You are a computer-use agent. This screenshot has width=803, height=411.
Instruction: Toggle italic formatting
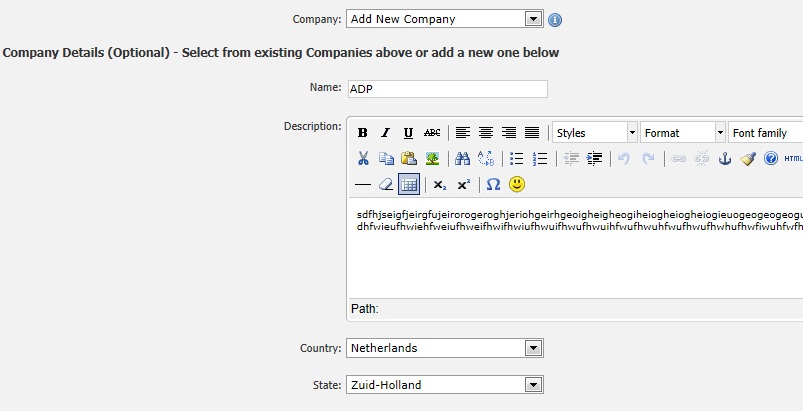click(385, 133)
